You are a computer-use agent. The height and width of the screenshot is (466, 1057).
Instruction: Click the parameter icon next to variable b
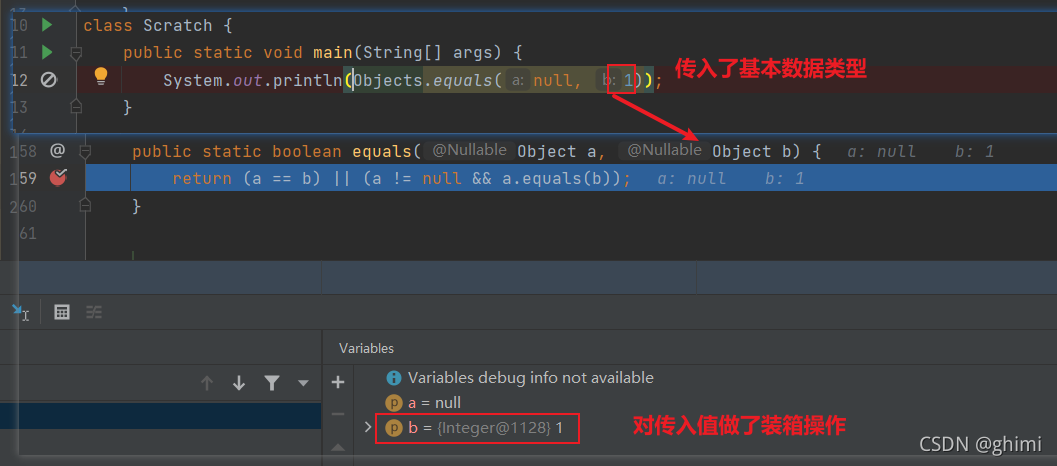[x=394, y=428]
